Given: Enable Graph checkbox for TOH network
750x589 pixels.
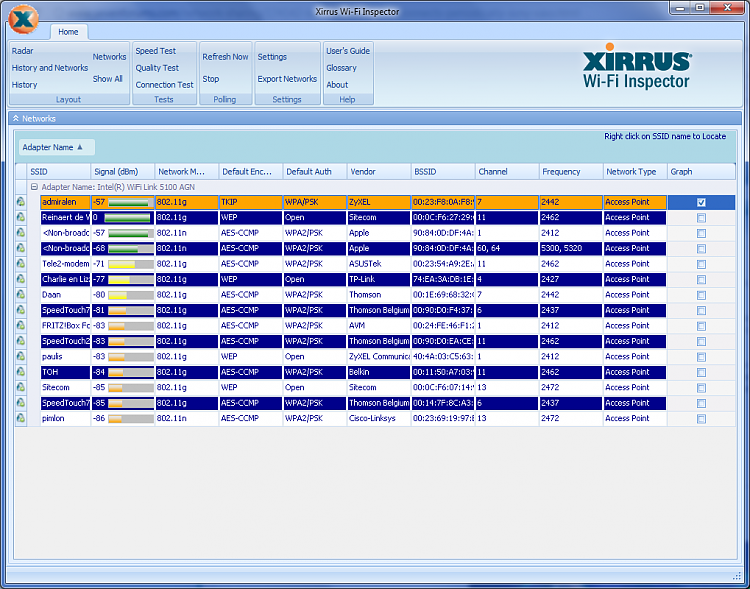Looking at the screenshot, I should (x=701, y=372).
